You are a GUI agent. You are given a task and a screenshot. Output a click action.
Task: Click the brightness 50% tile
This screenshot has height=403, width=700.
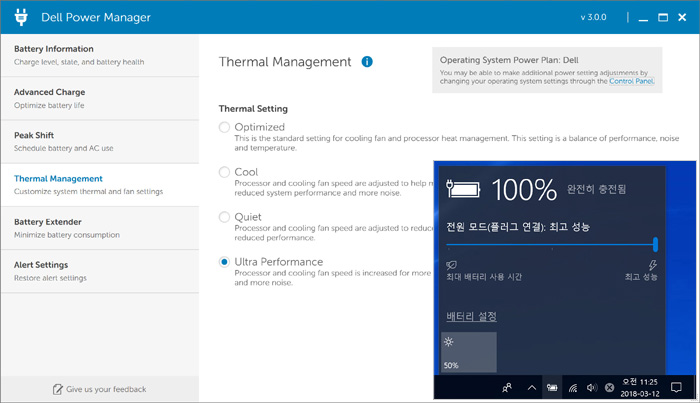click(469, 352)
